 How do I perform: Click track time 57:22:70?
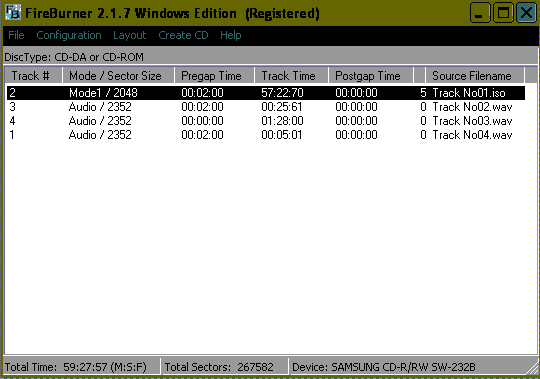(x=282, y=93)
